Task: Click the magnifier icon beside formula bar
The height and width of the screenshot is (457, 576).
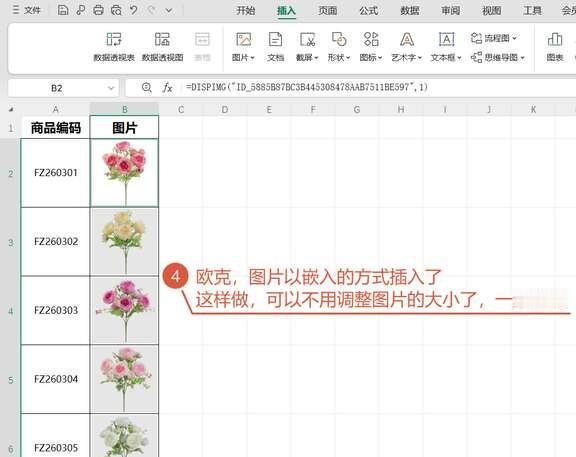Action: 147,87
